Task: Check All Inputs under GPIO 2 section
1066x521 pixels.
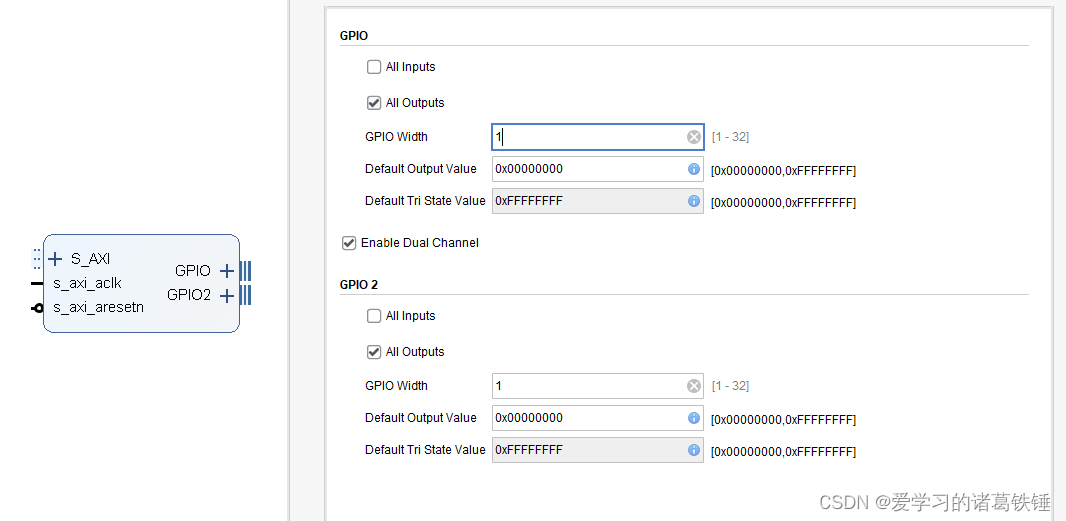Action: pos(374,316)
